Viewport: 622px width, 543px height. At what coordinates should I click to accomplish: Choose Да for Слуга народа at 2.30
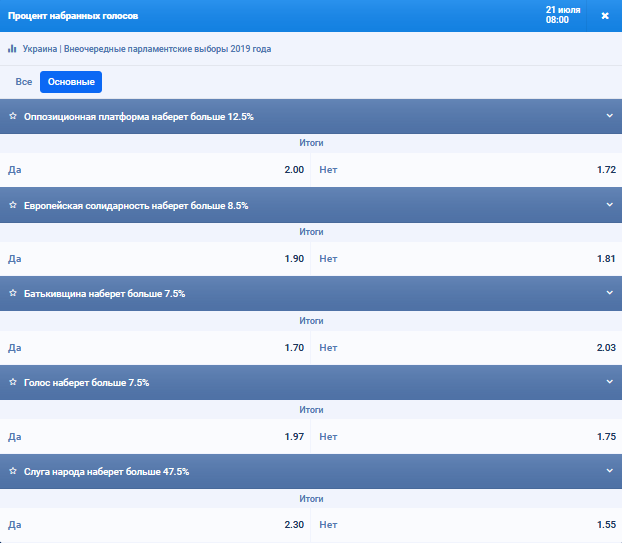tap(155, 525)
